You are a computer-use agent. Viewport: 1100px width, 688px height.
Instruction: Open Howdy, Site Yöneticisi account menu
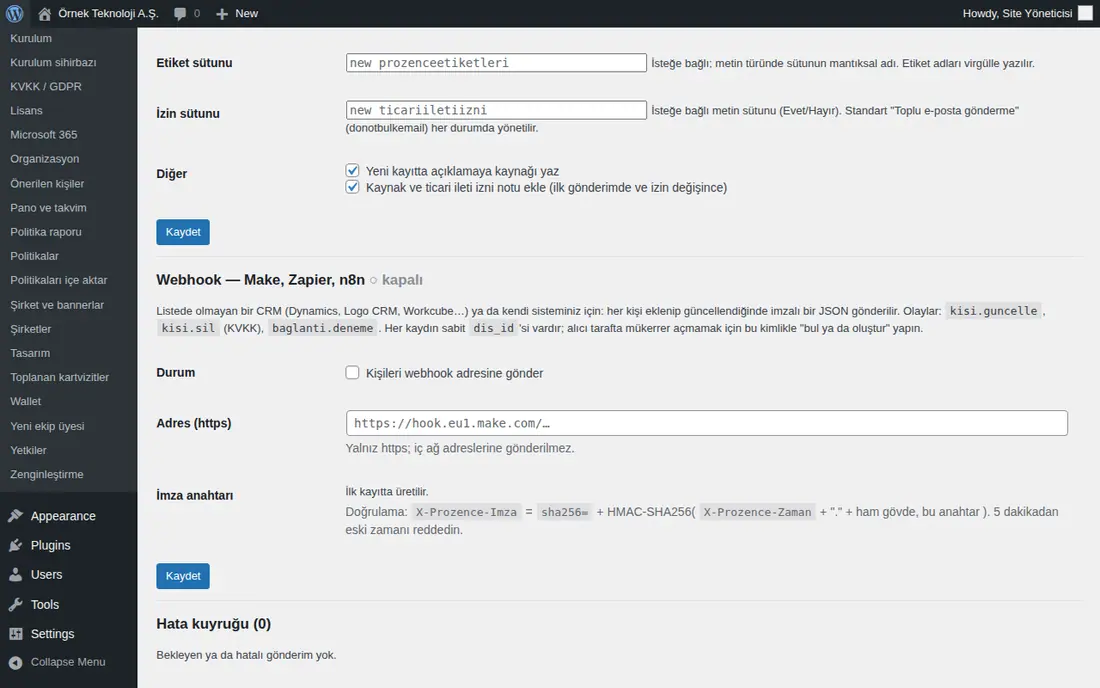coord(1017,13)
